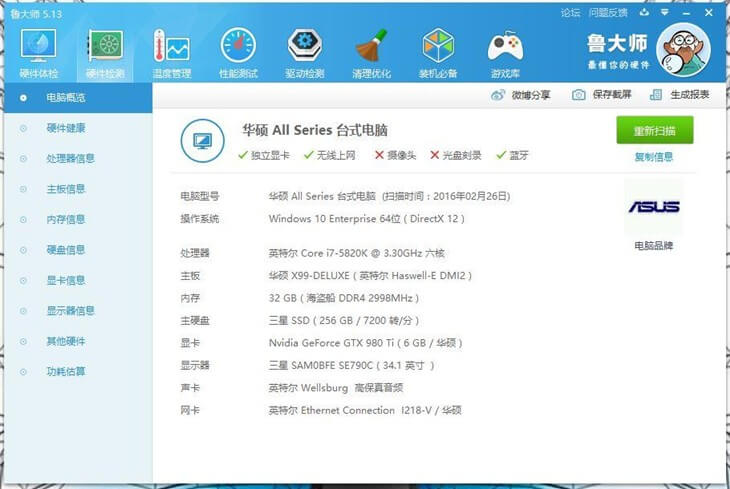Select 硬盘信息 from the sidebar

(x=66, y=250)
